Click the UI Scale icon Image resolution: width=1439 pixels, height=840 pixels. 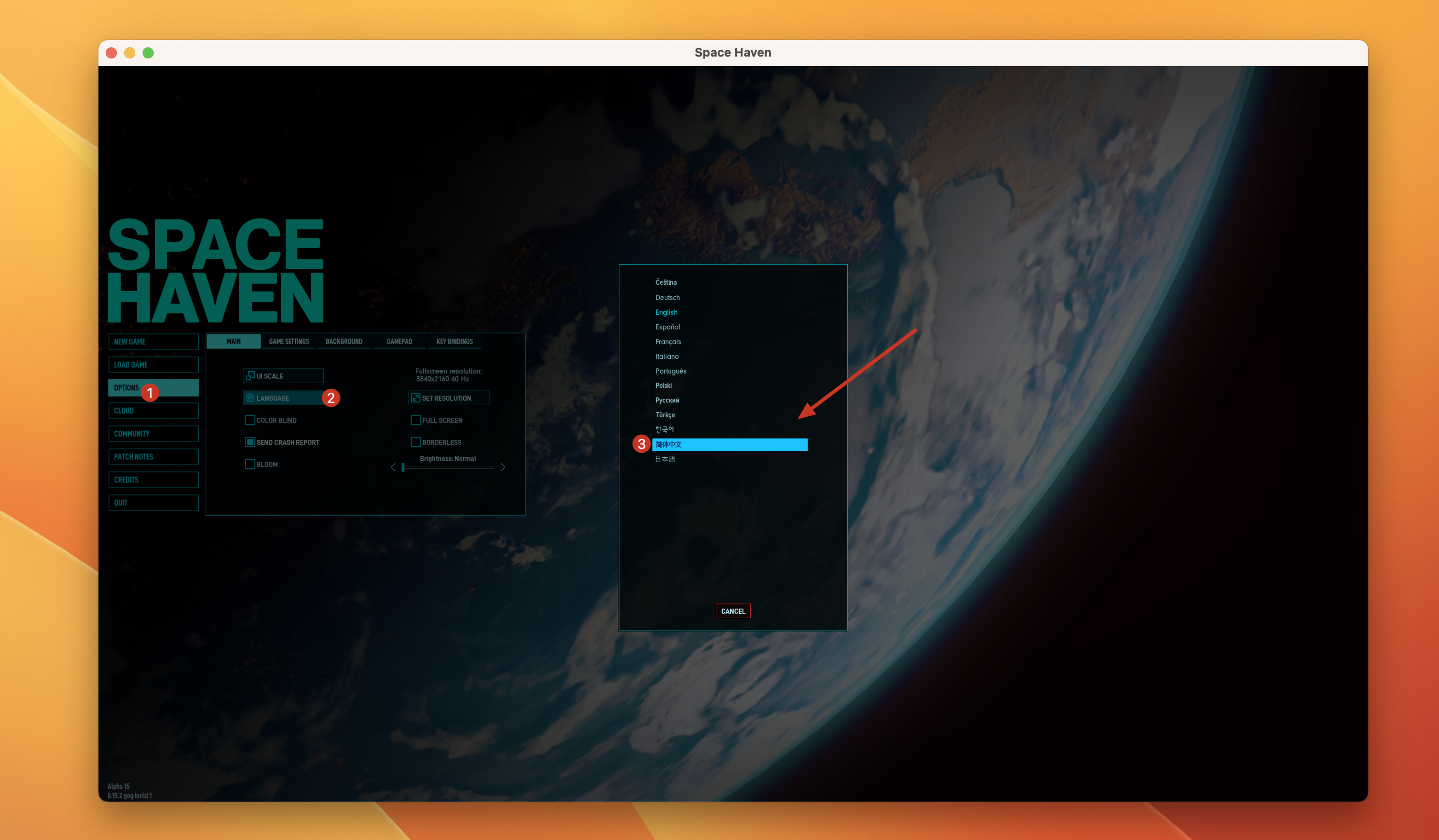click(250, 376)
